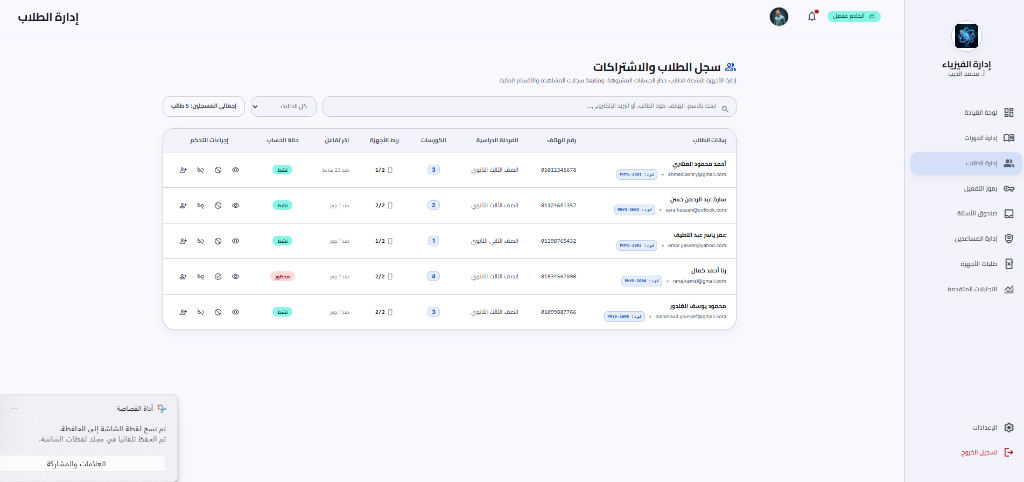This screenshot has width=1024, height=482.
Task: Click the physics logo in the sidebar
Action: pyautogui.click(x=966, y=36)
